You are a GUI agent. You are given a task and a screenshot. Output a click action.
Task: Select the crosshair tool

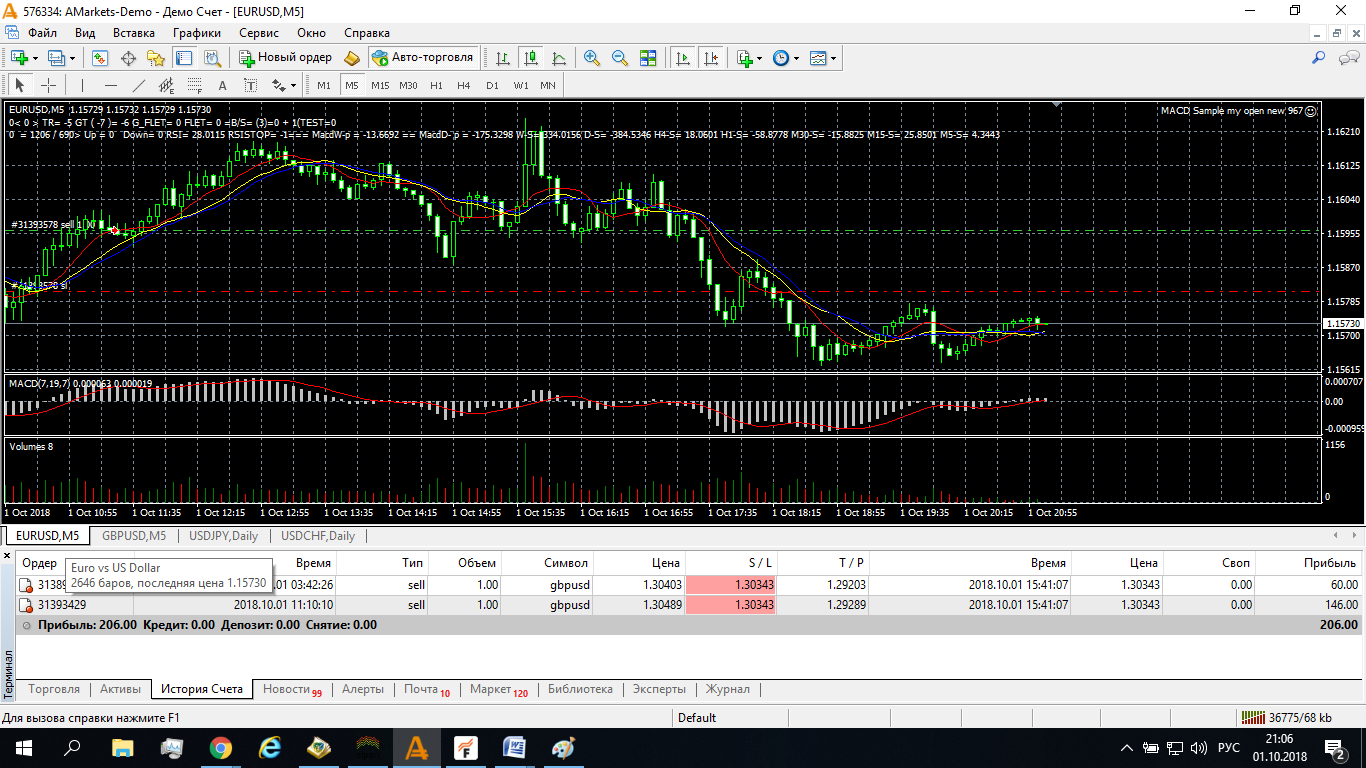[x=48, y=85]
